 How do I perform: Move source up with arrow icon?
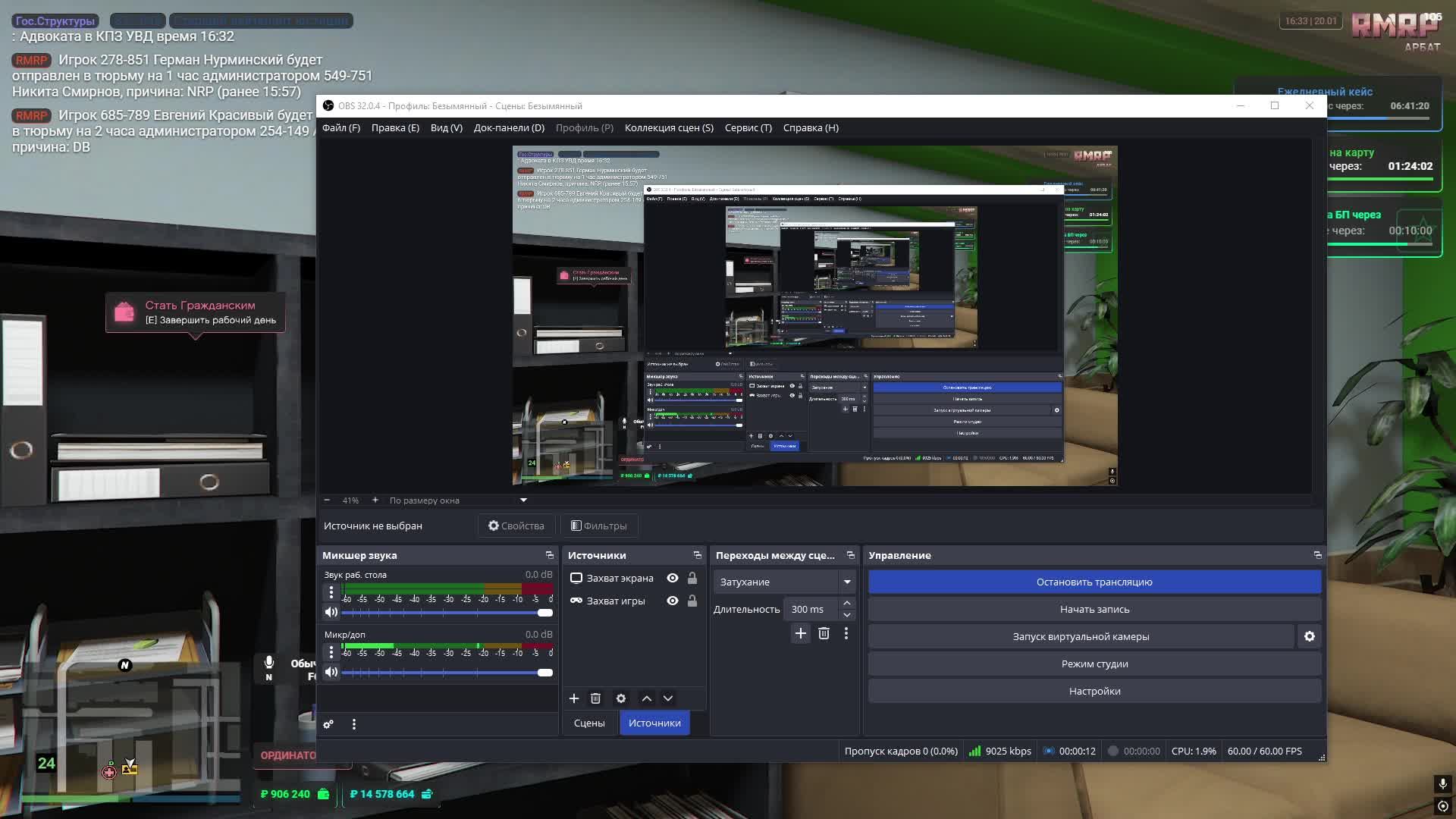(x=647, y=698)
